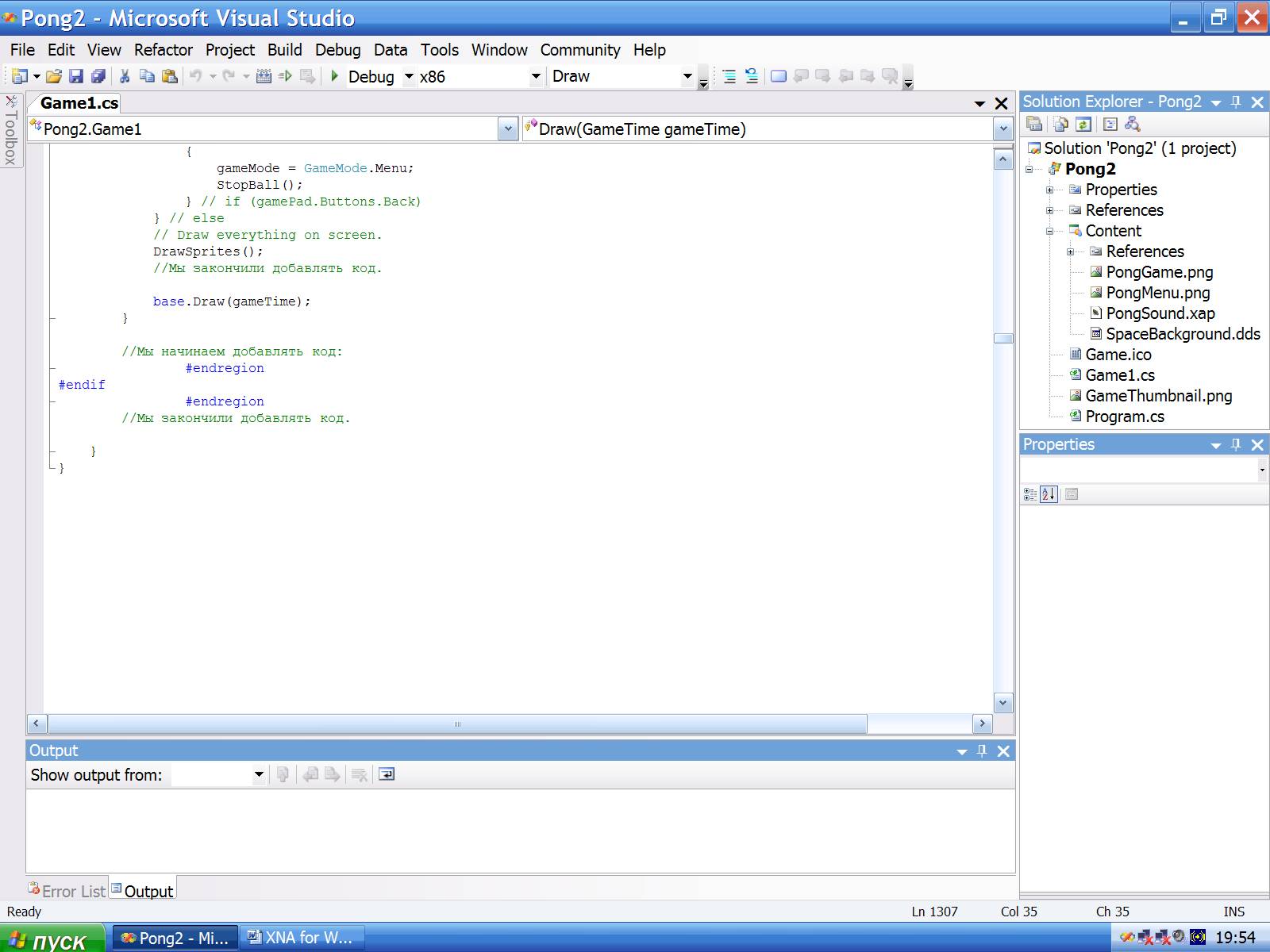Open the 'Show output from' dropdown
This screenshot has width=1270, height=952.
[258, 774]
